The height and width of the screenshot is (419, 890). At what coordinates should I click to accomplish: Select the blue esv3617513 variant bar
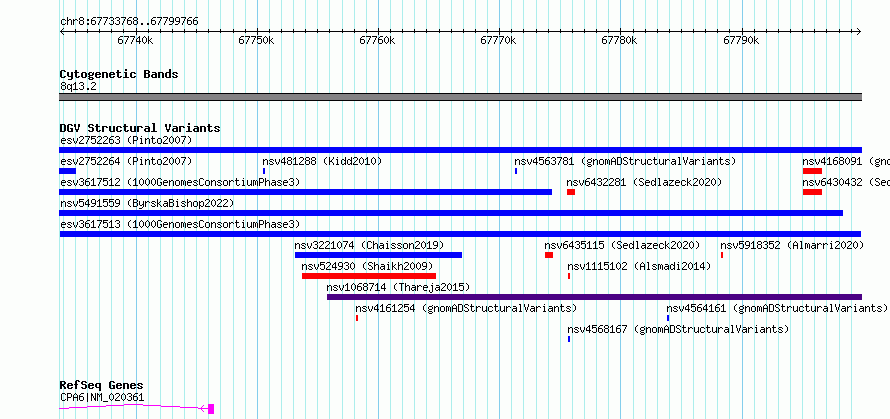[x=460, y=234]
